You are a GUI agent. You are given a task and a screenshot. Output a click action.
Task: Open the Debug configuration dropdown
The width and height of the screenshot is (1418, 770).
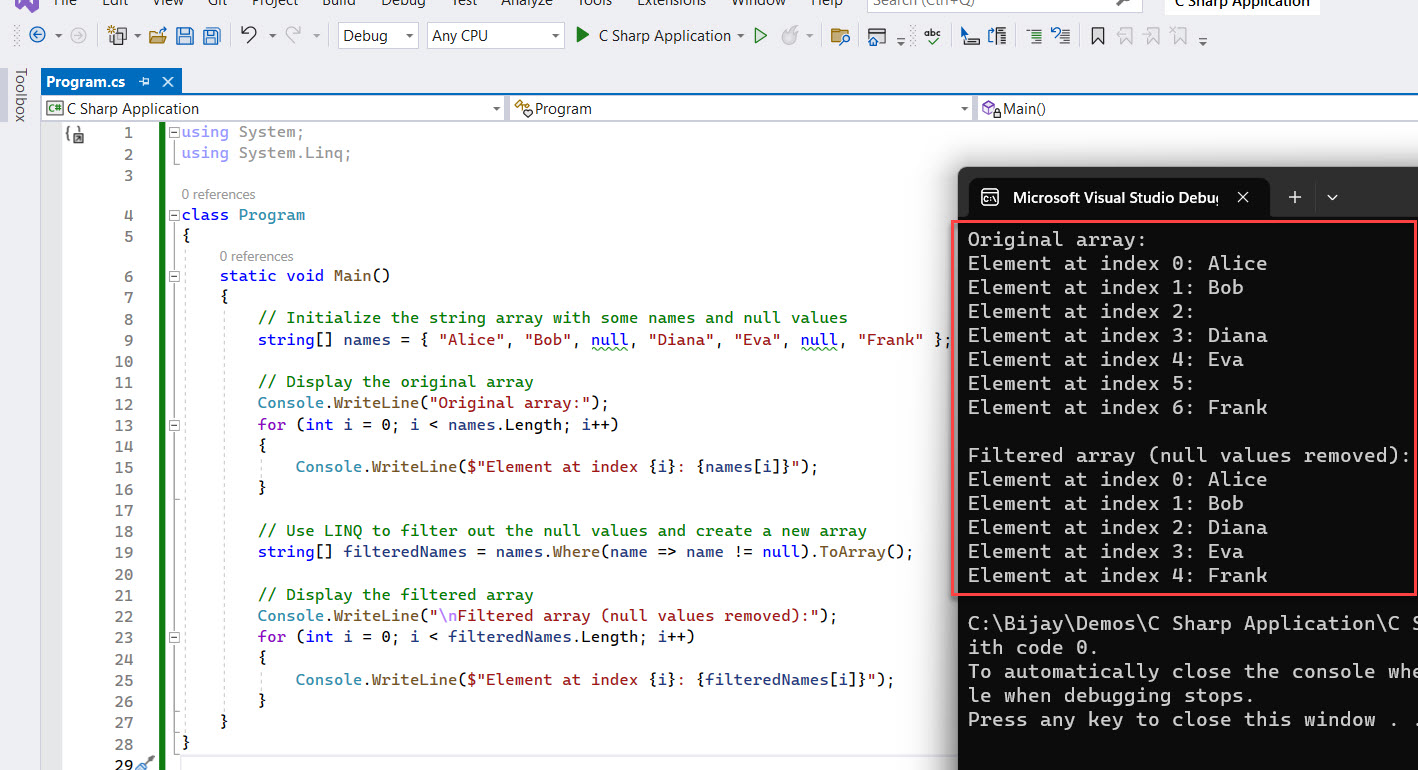[377, 35]
